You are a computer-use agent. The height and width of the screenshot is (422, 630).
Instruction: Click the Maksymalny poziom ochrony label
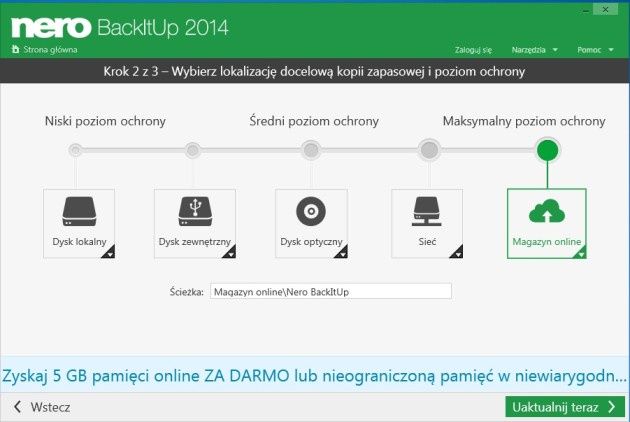pyautogui.click(x=524, y=121)
